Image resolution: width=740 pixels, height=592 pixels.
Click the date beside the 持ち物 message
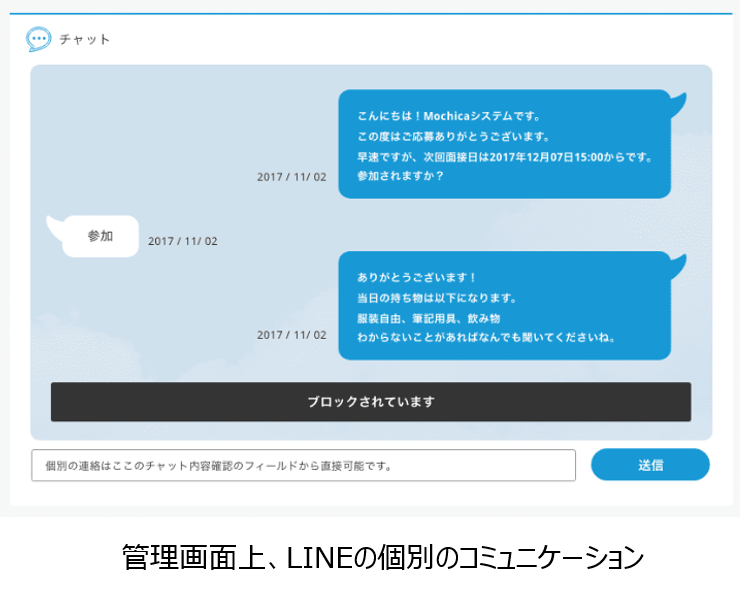coord(292,335)
